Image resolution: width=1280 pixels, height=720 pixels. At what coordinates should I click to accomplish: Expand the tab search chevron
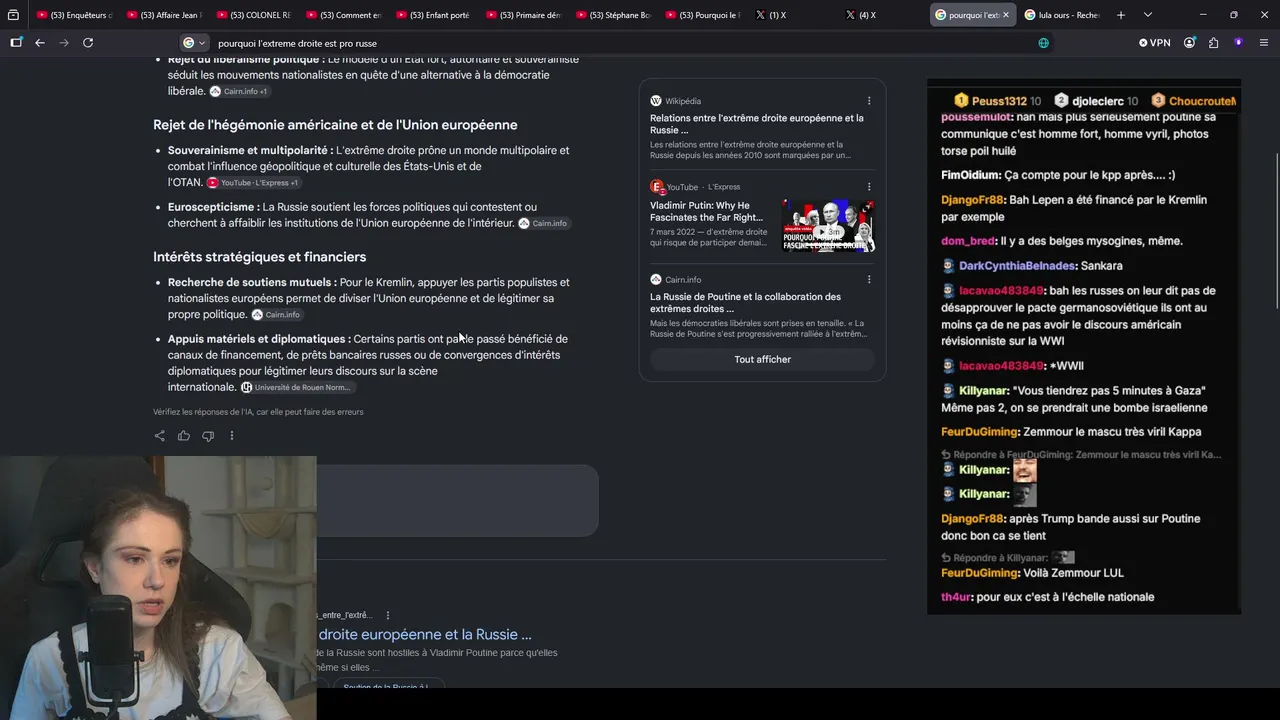tap(1148, 15)
